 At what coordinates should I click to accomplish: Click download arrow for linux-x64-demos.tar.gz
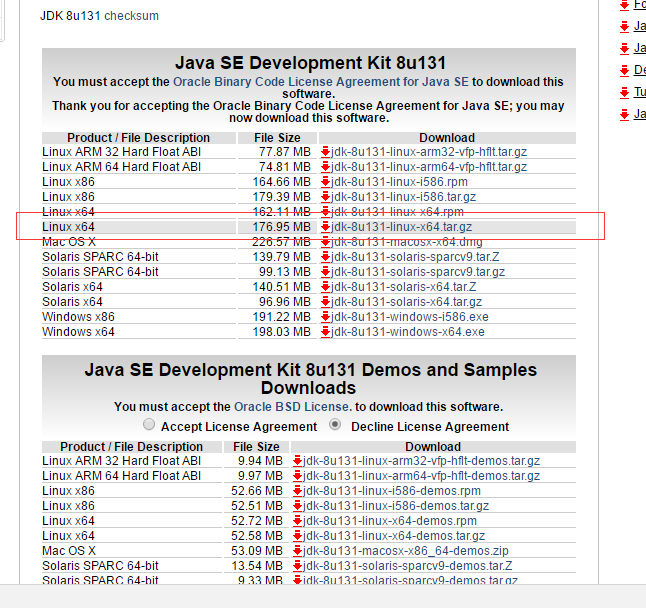[297, 536]
